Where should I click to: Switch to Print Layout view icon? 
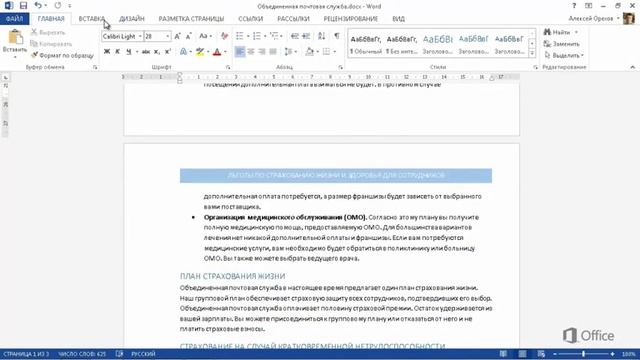522,354
